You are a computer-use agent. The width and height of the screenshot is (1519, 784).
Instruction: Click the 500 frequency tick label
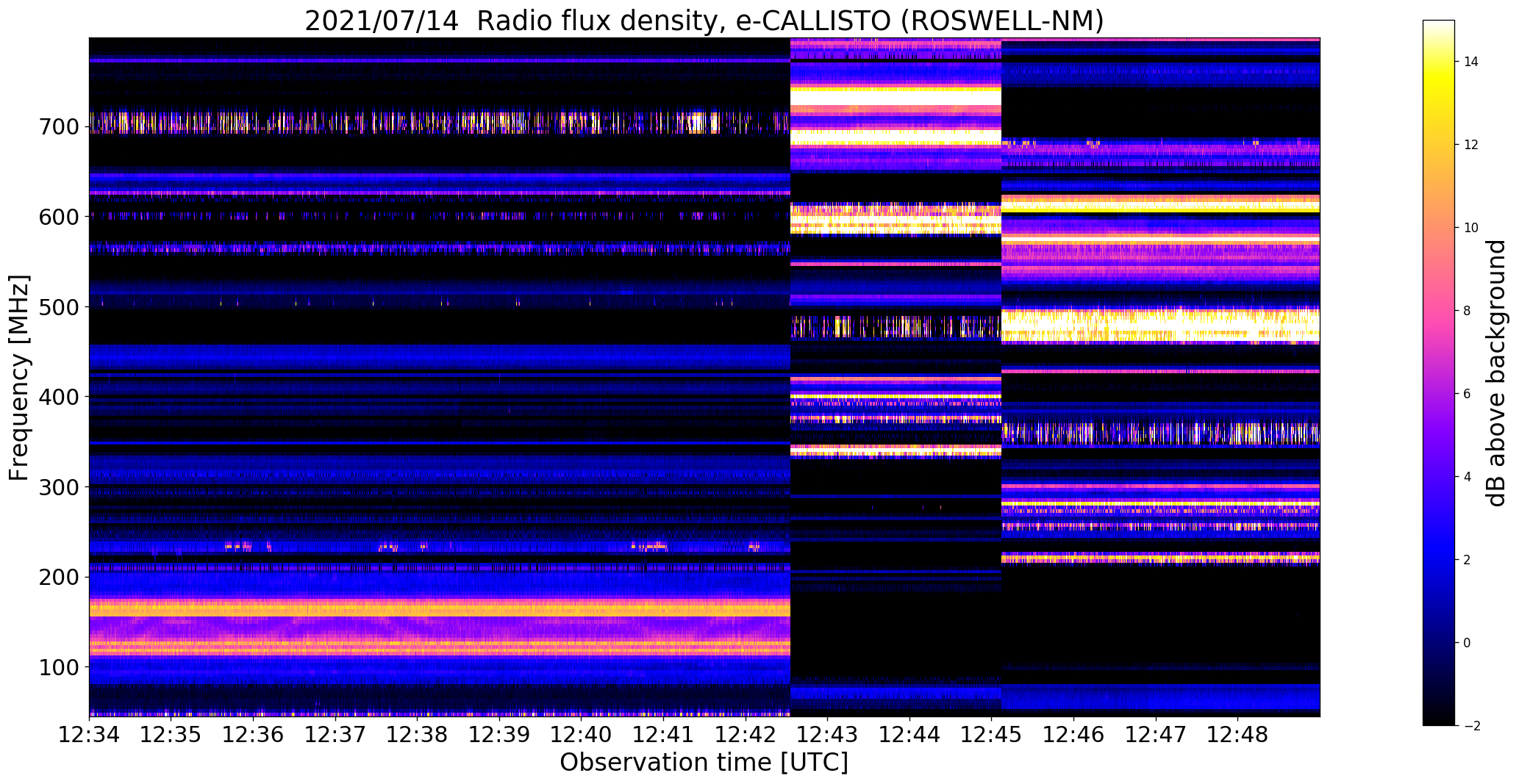pyautogui.click(x=59, y=307)
